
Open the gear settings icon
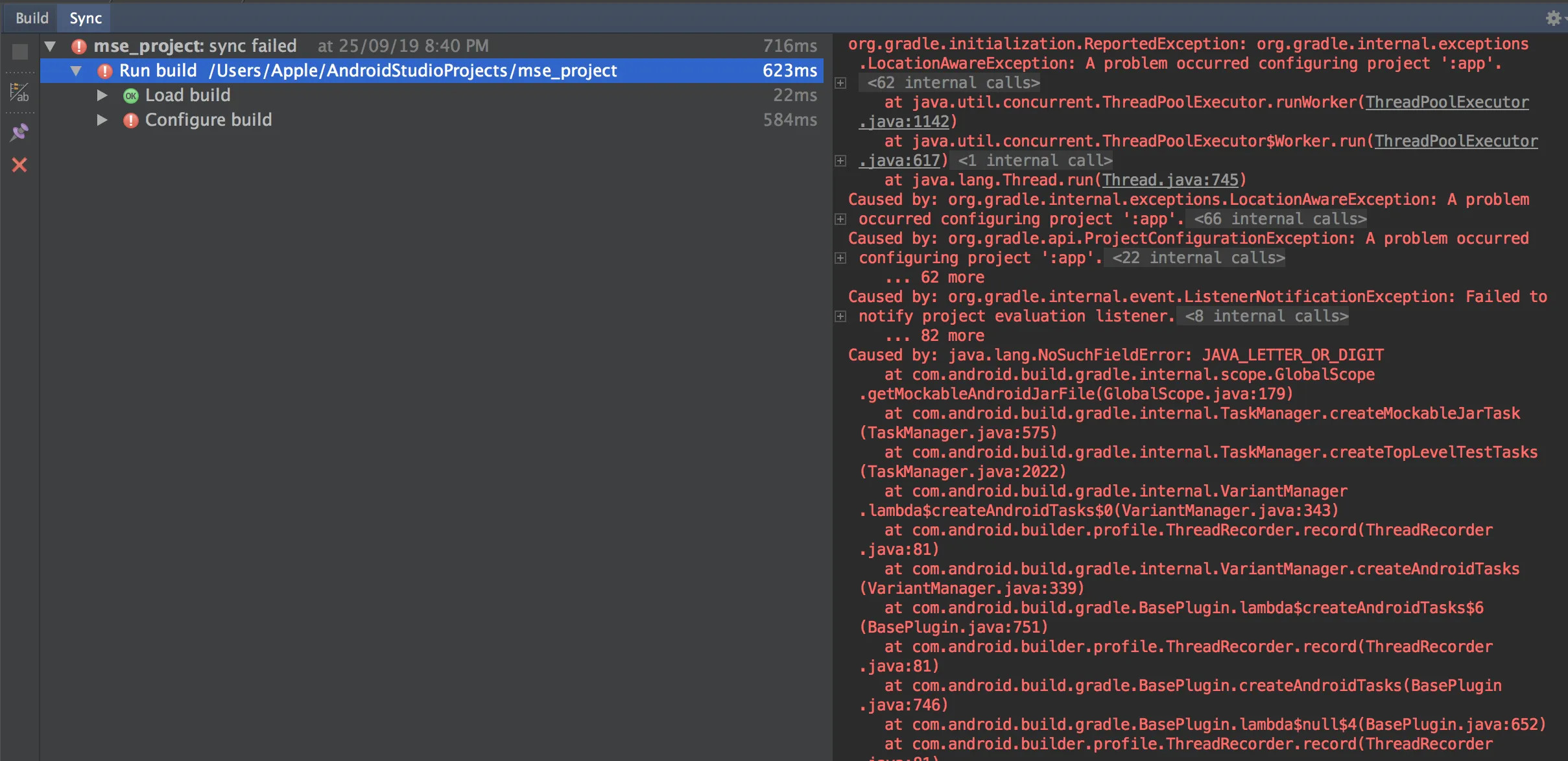[x=1553, y=18]
